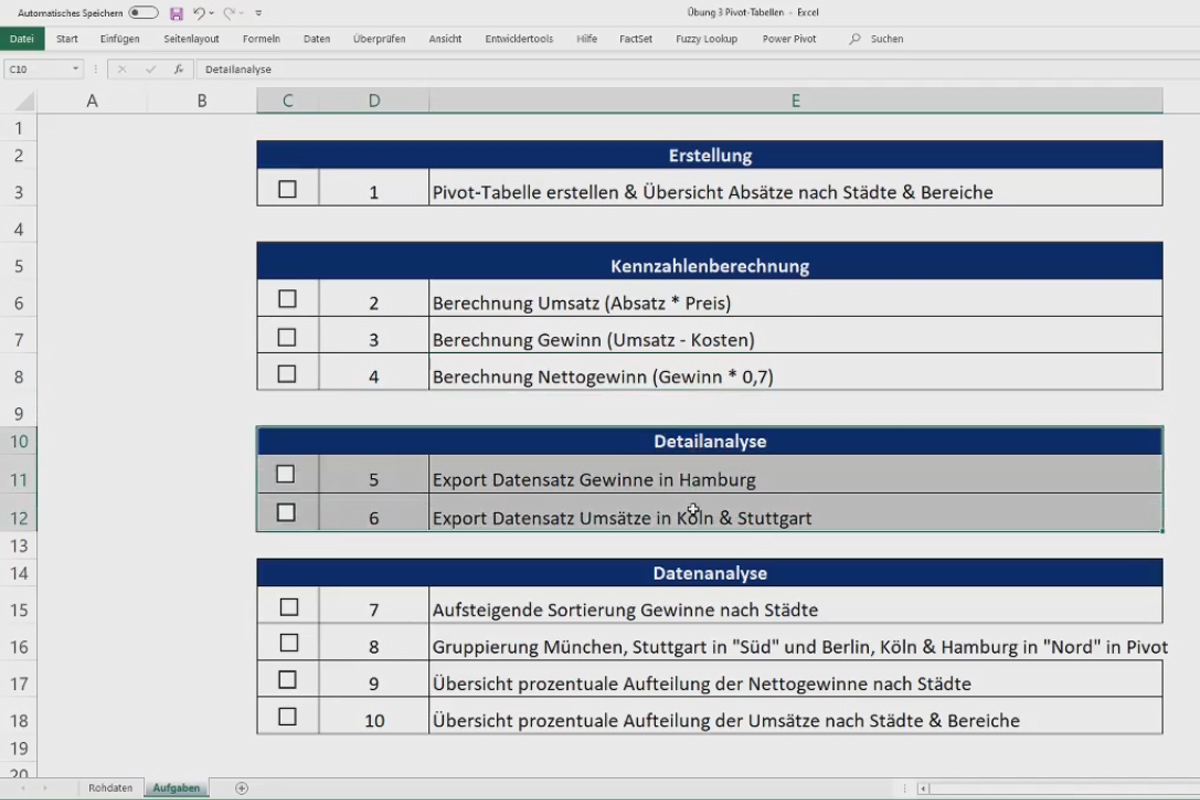Select column B header

202,101
